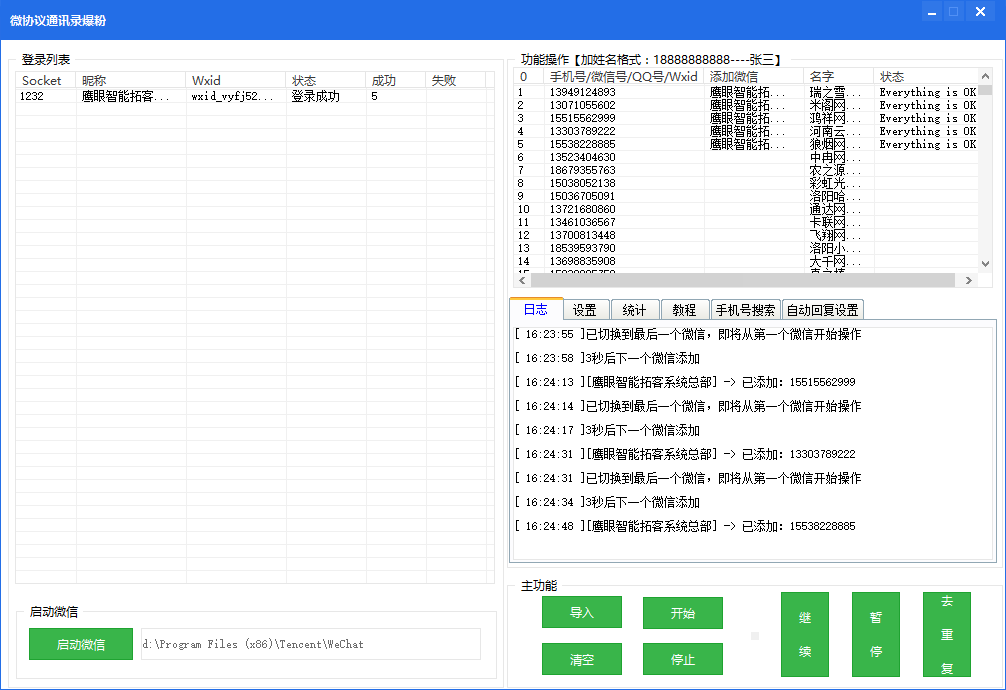Select phone number 13949124893

click(x=583, y=92)
